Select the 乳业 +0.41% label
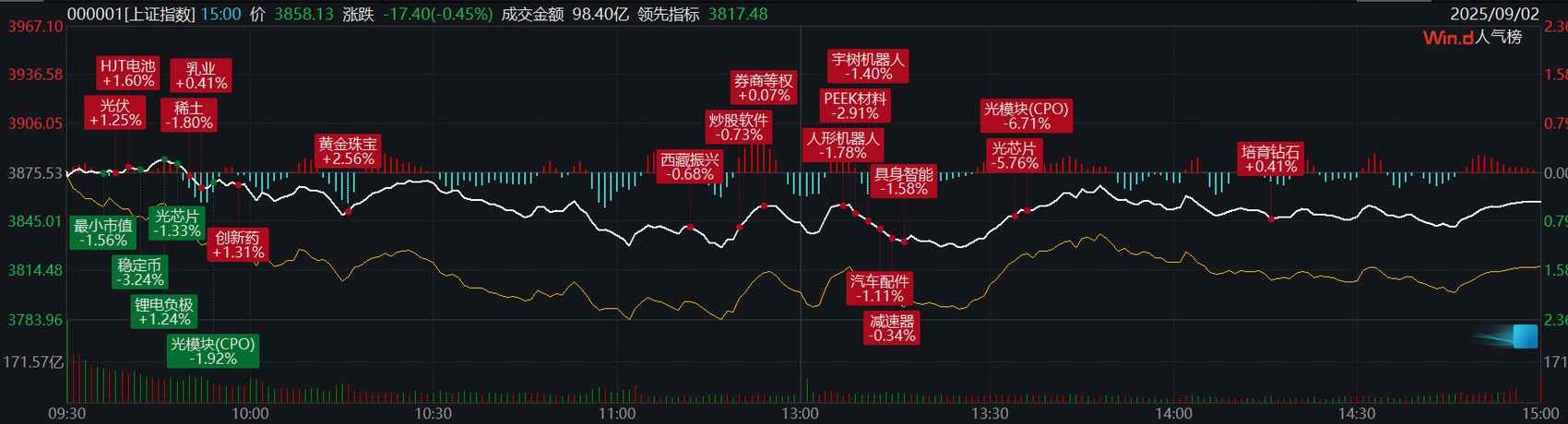The image size is (1568, 424). [201, 76]
